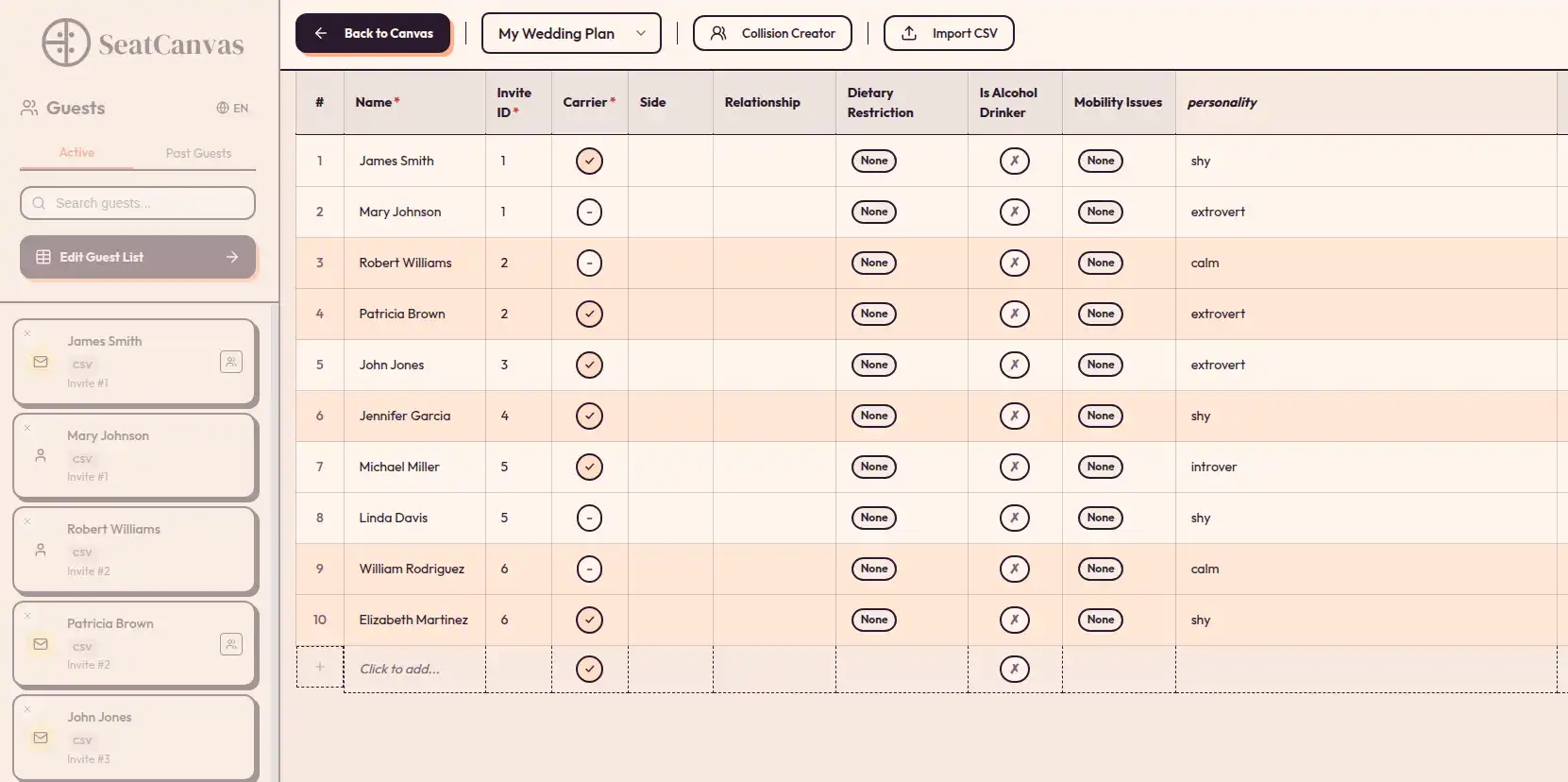The image size is (1568, 782).
Task: Toggle carrier check in the add row
Action: click(589, 669)
